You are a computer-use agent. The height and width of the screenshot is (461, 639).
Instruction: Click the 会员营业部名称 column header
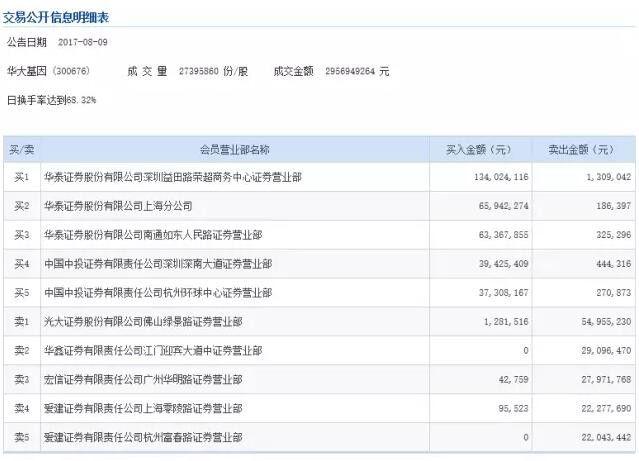click(x=235, y=150)
